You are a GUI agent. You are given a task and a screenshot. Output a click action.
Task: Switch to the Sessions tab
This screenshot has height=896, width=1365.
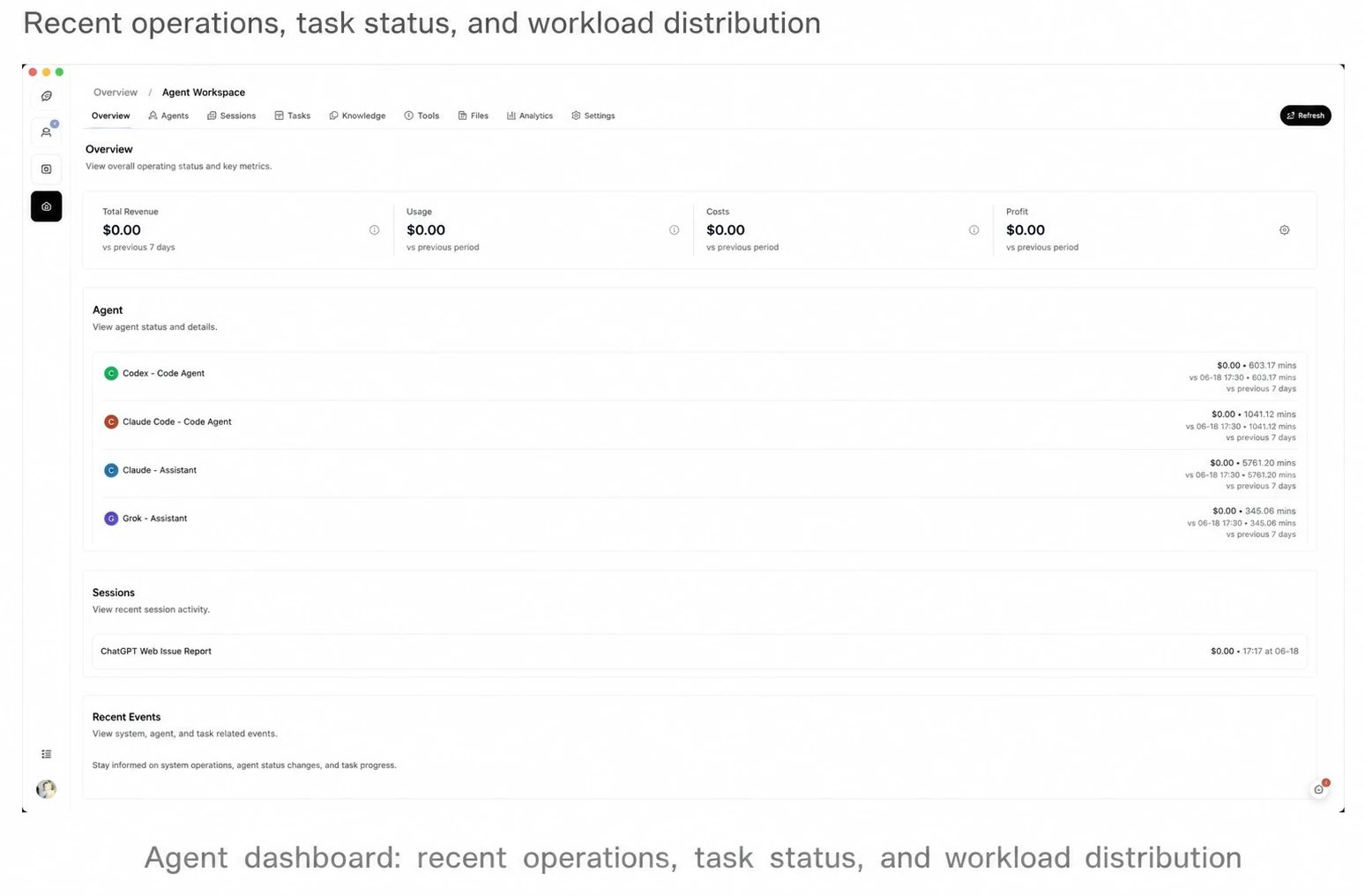pyautogui.click(x=231, y=116)
